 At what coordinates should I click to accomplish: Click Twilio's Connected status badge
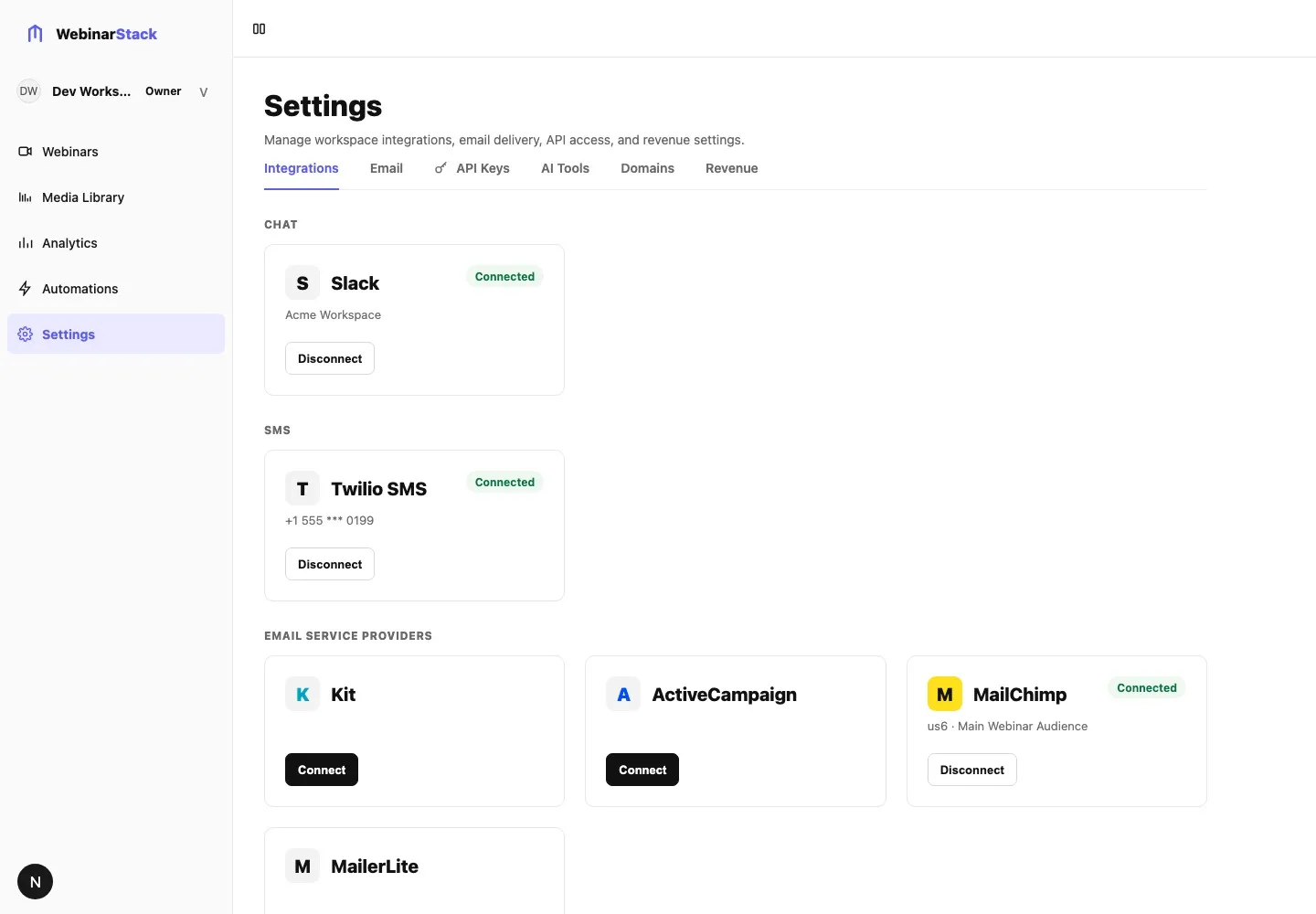pyautogui.click(x=504, y=482)
